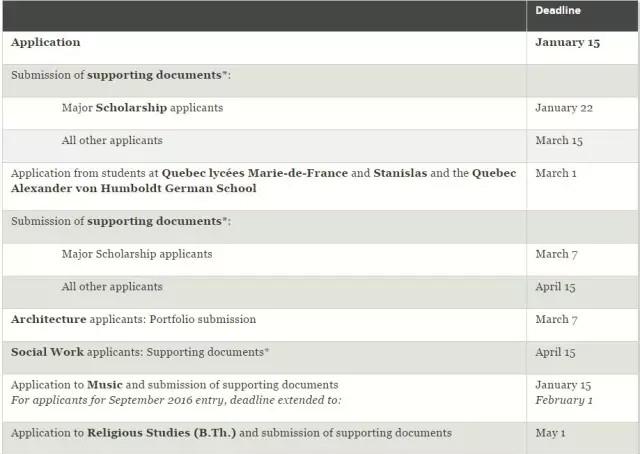The image size is (640, 454).
Task: Select the March 15 deadline cell
Action: pyautogui.click(x=558, y=141)
